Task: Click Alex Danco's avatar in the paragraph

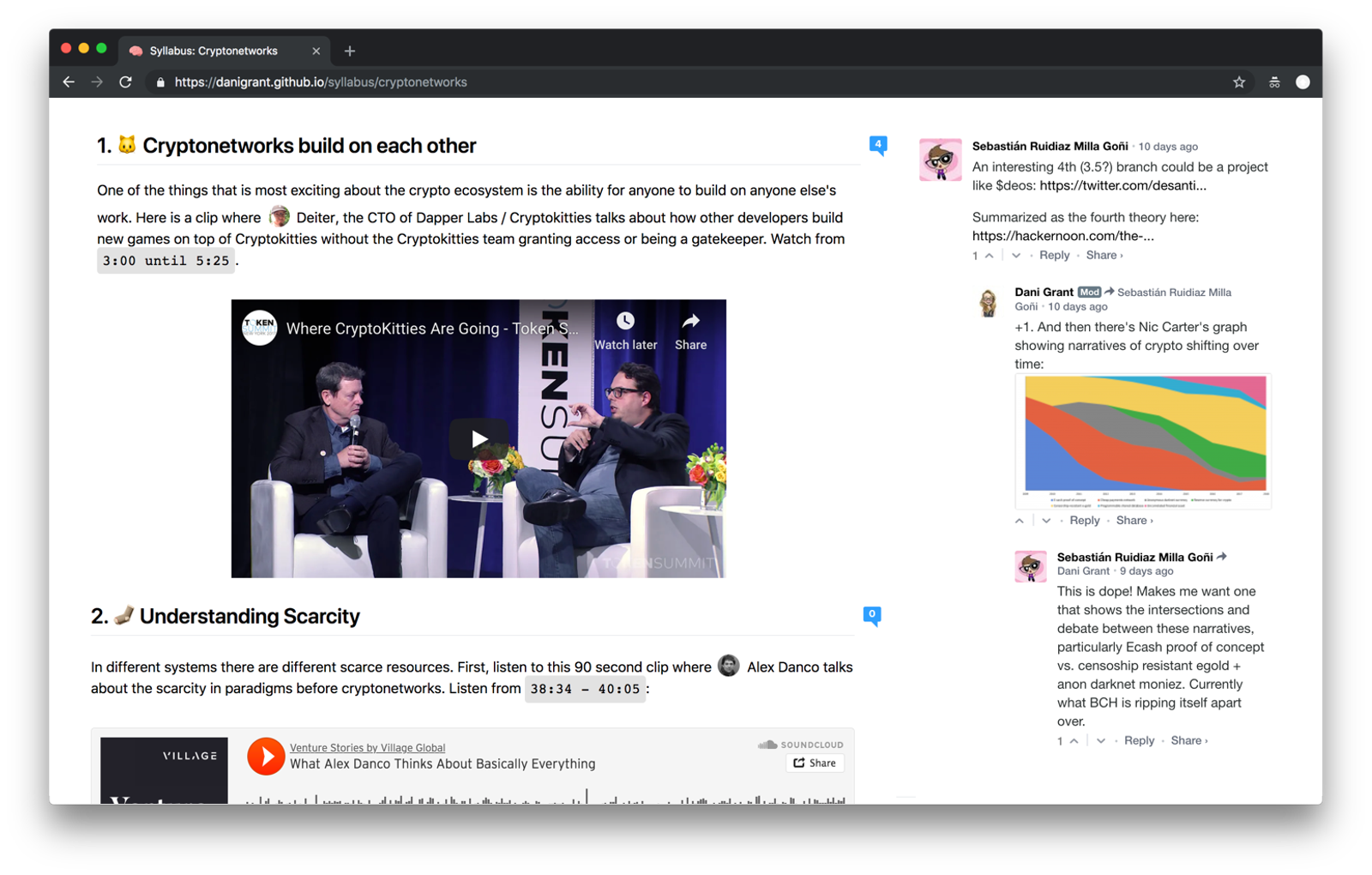Action: coord(729,666)
